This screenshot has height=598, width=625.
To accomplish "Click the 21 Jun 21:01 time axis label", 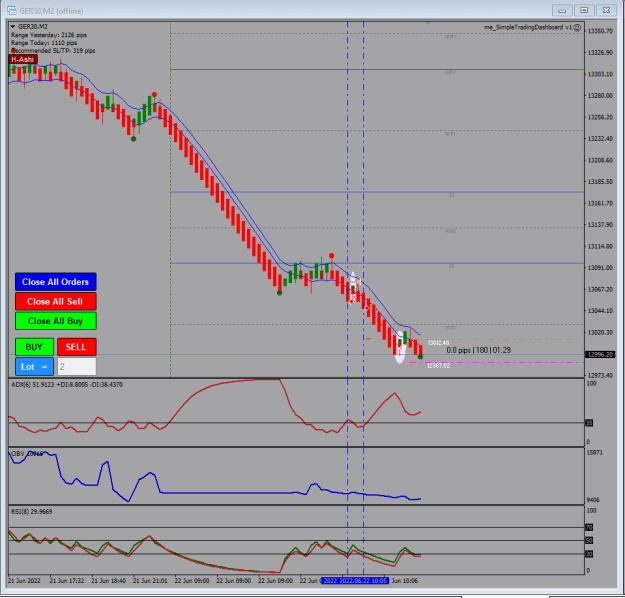I will click(150, 580).
